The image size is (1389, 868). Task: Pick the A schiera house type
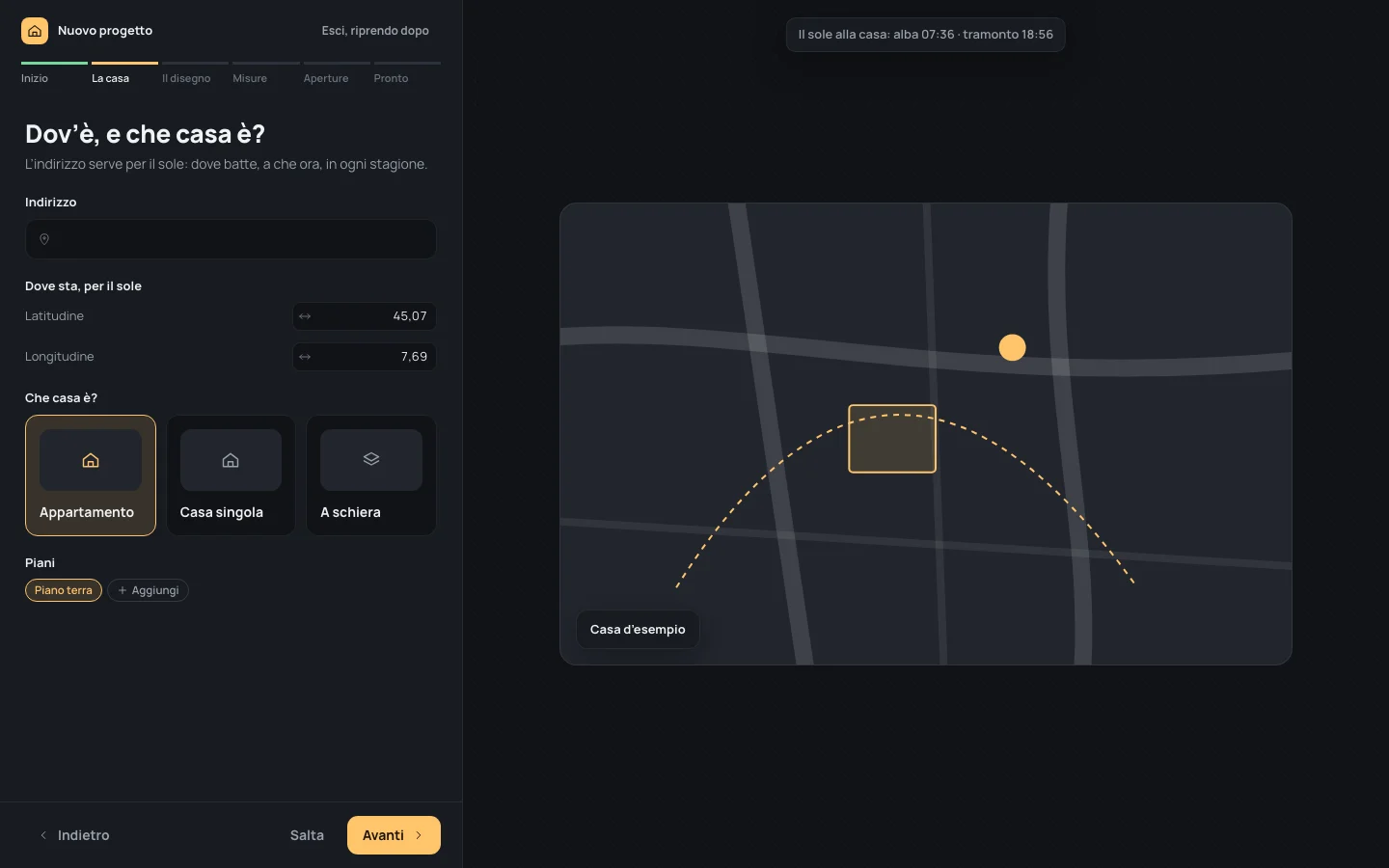click(x=371, y=475)
